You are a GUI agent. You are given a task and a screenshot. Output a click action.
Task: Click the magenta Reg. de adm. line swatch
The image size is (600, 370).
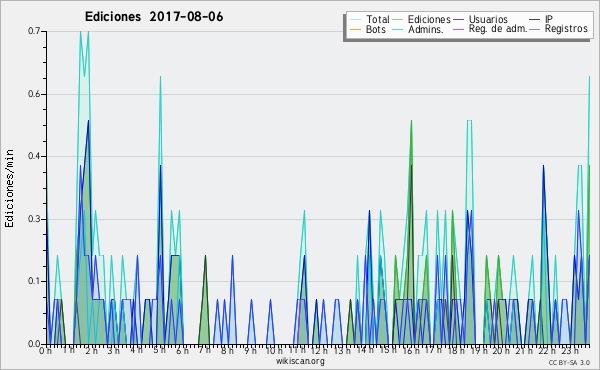coord(458,29)
